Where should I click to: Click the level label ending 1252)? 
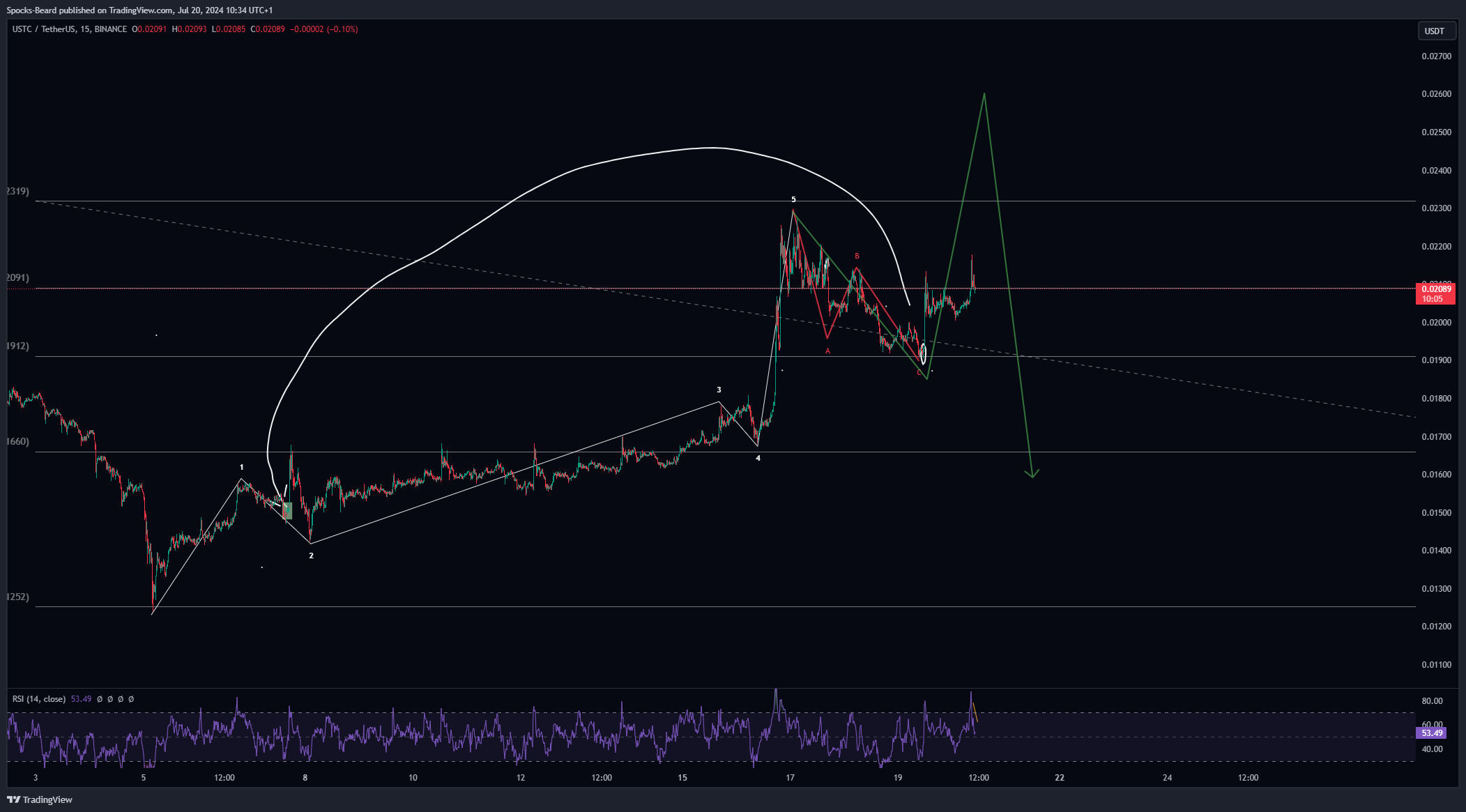(x=17, y=597)
